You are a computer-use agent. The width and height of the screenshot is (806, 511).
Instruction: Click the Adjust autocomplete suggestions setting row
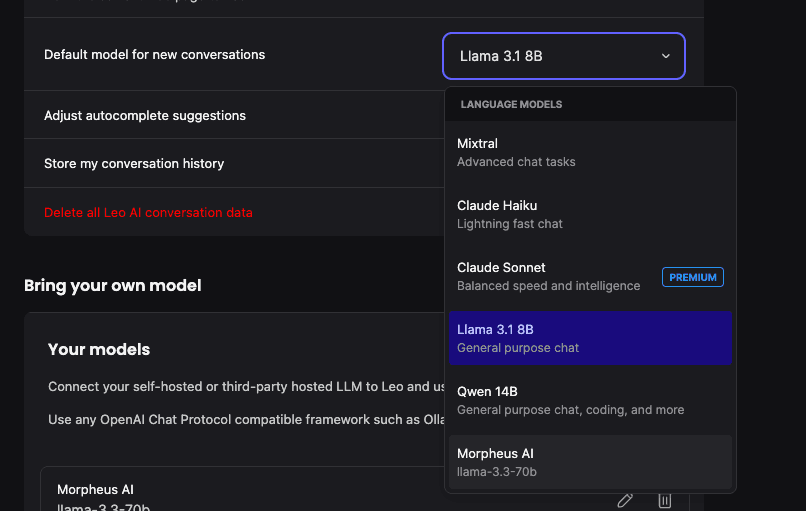tap(145, 116)
